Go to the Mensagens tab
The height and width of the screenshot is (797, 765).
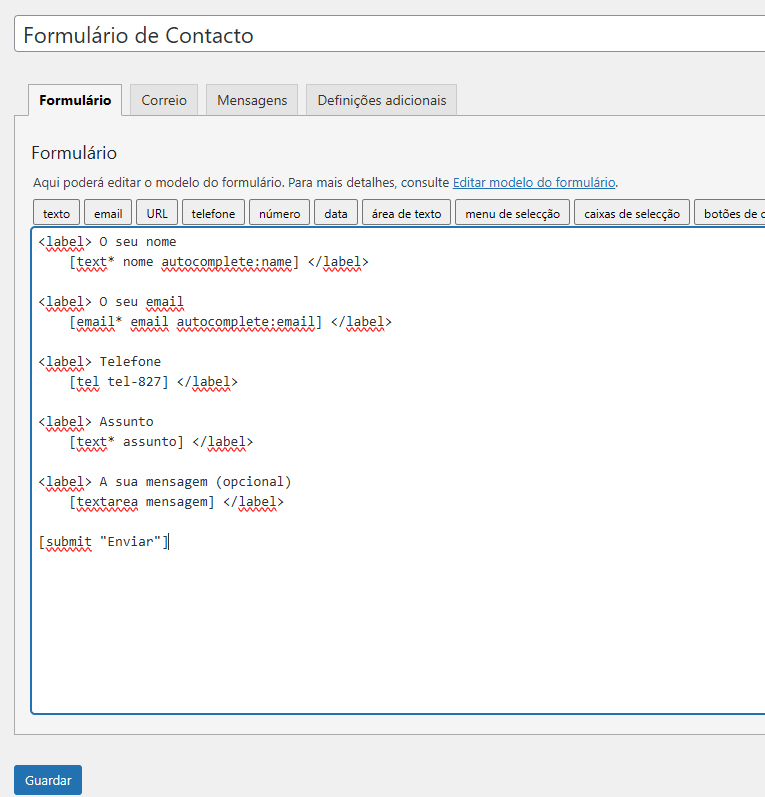coord(252,100)
